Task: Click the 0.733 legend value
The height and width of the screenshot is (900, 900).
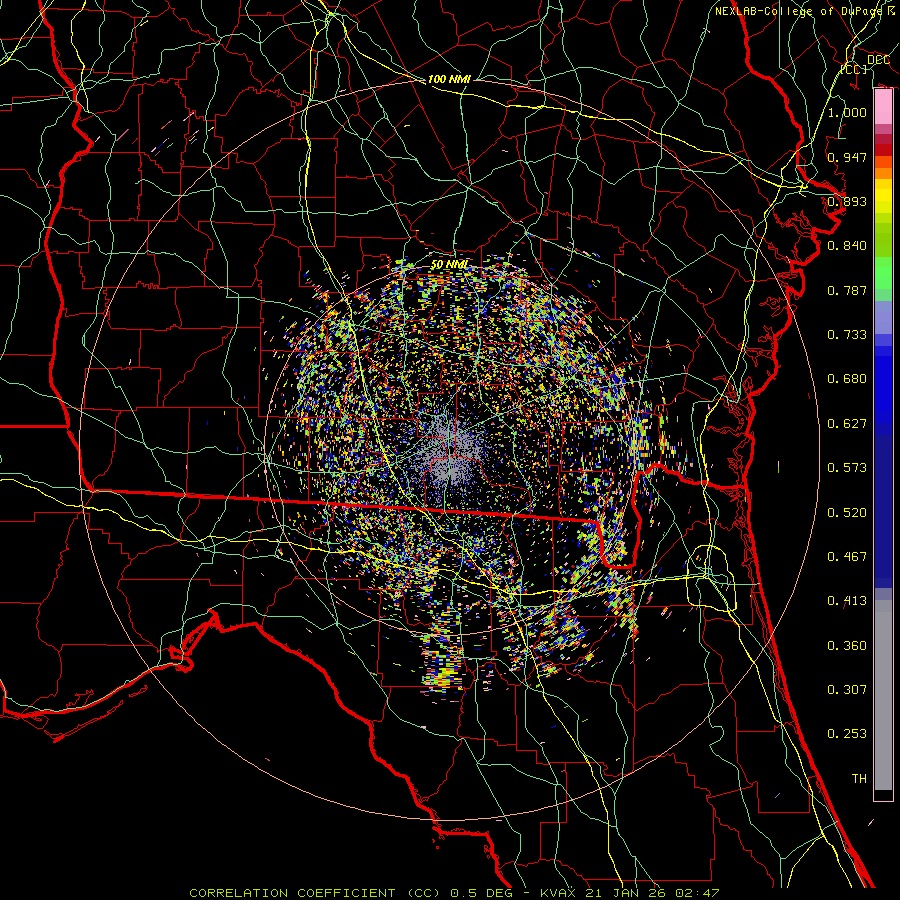Action: [847, 335]
